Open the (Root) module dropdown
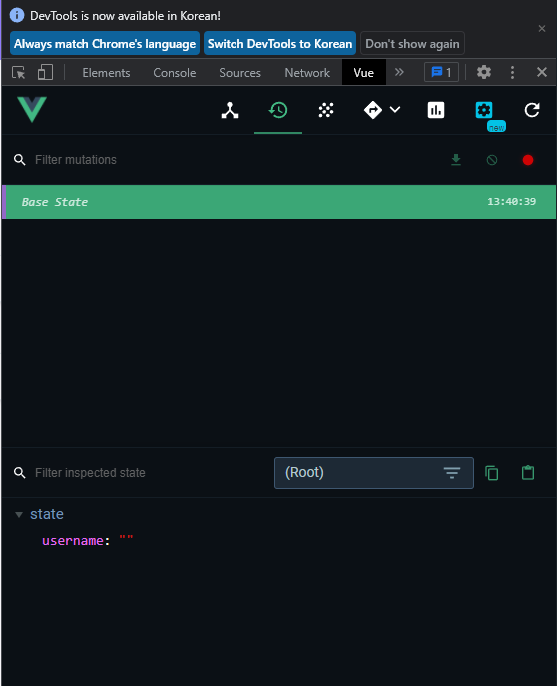 (x=374, y=472)
